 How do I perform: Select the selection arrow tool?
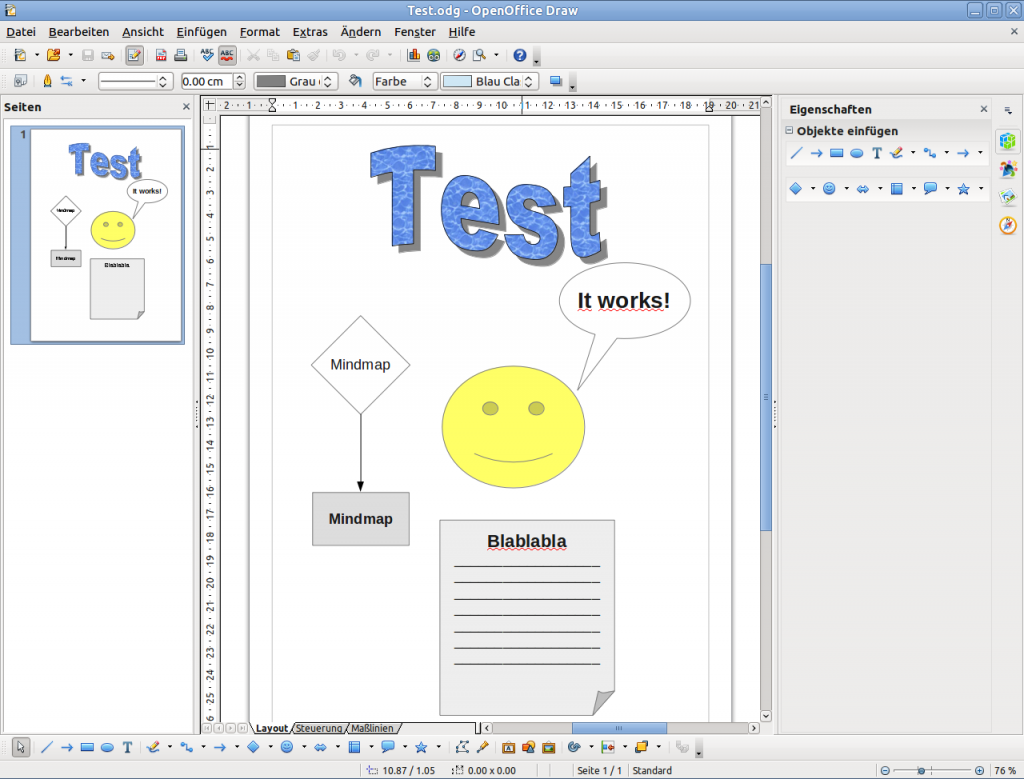pyautogui.click(x=20, y=747)
